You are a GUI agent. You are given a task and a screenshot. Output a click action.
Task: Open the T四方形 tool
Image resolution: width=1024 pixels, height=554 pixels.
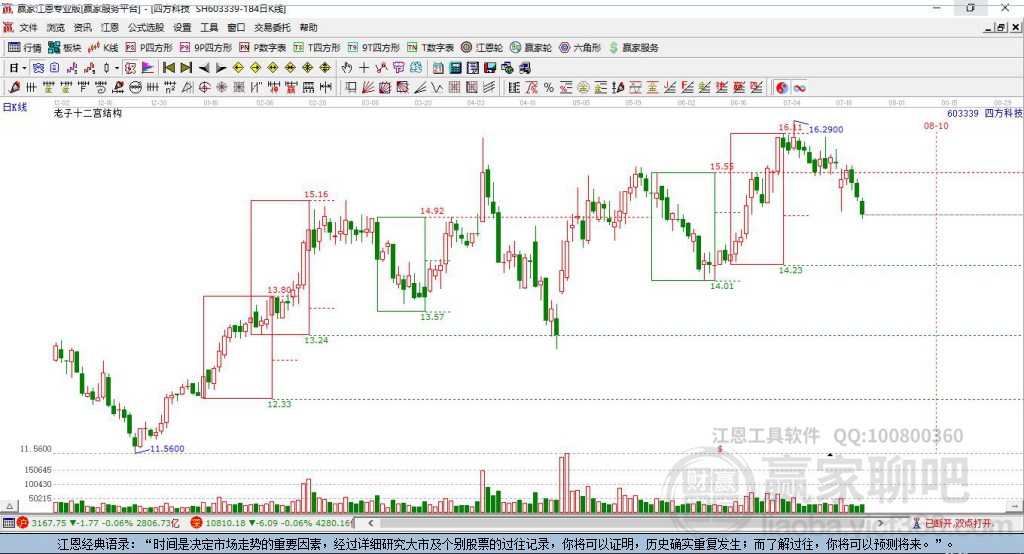pyautogui.click(x=317, y=48)
